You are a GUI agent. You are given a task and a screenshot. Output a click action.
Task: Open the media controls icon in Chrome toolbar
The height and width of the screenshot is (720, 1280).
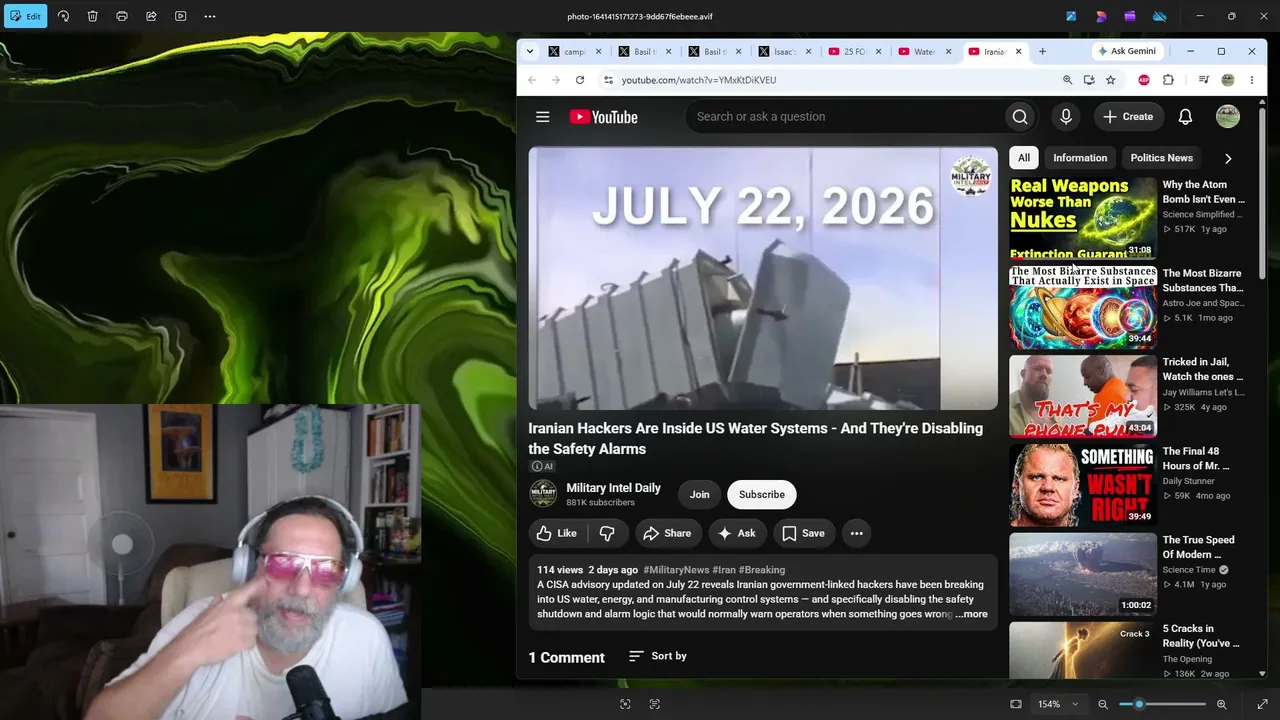(1203, 80)
